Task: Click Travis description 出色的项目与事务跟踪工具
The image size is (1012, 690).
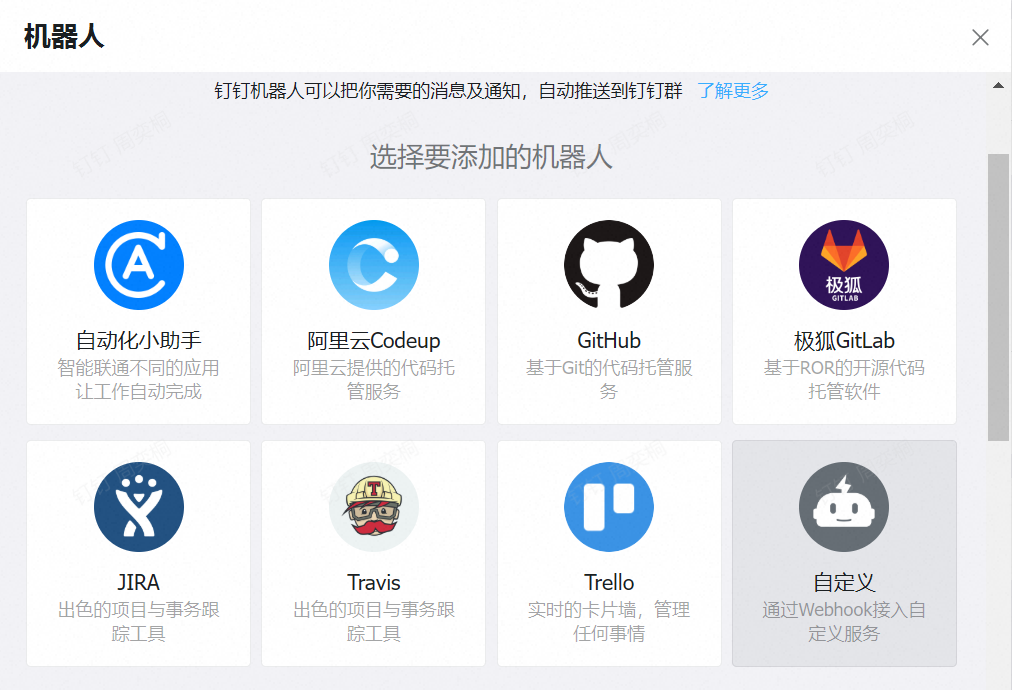Action: coord(374,622)
